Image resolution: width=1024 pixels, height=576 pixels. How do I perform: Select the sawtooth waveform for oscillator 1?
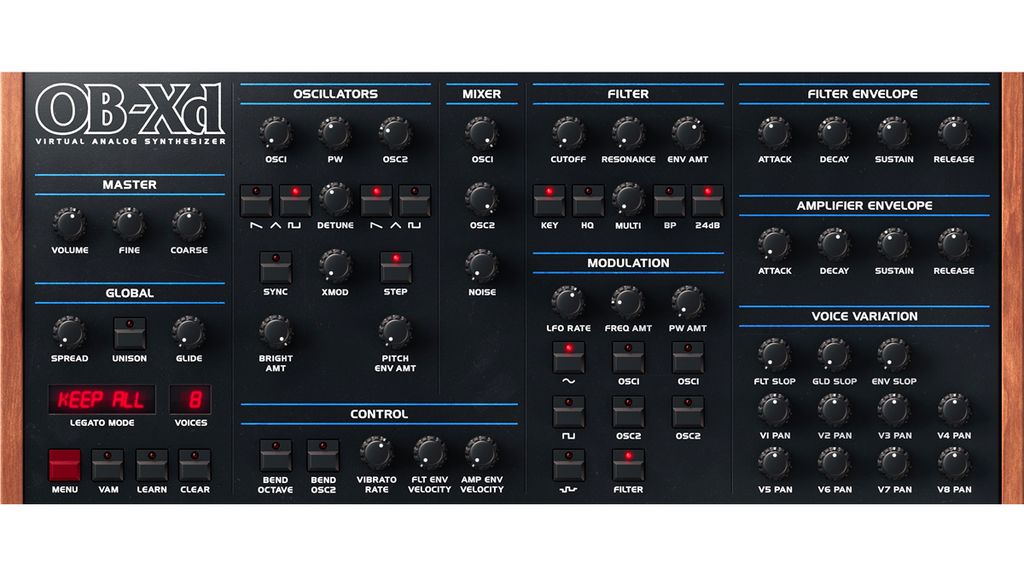(x=256, y=200)
